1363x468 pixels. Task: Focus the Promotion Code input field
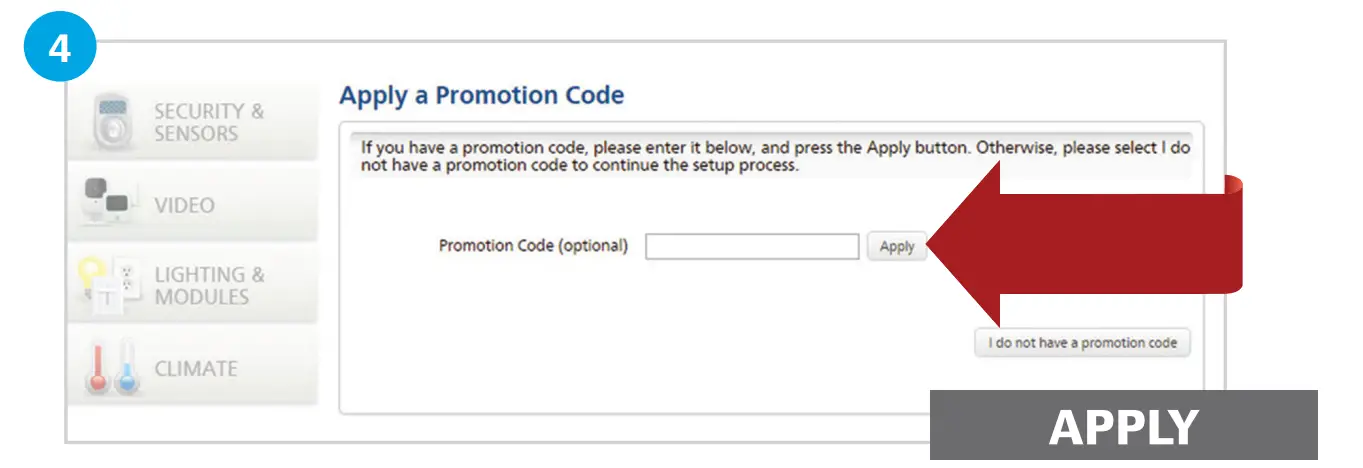point(751,246)
